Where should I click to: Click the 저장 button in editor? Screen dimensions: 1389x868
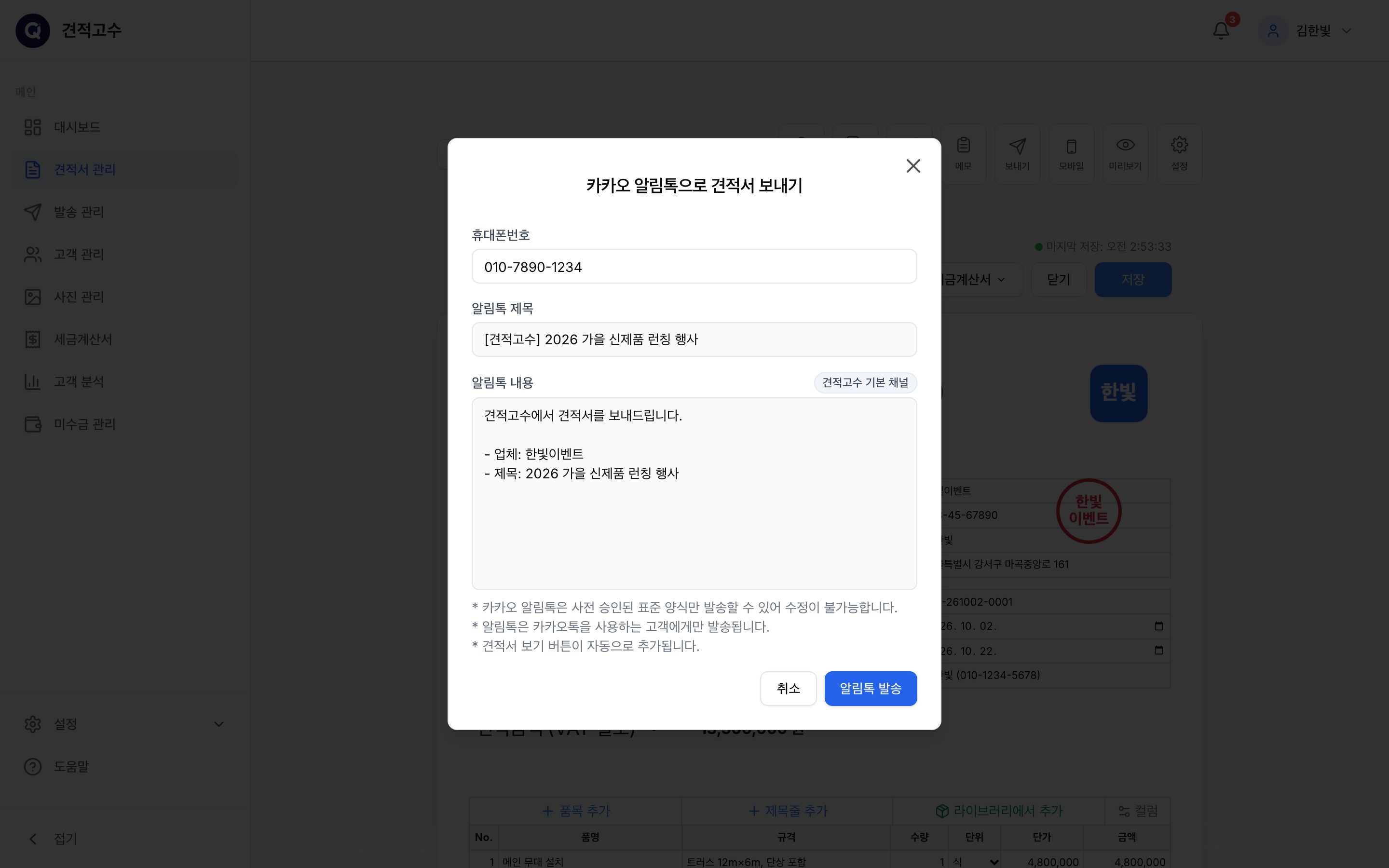pos(1132,280)
